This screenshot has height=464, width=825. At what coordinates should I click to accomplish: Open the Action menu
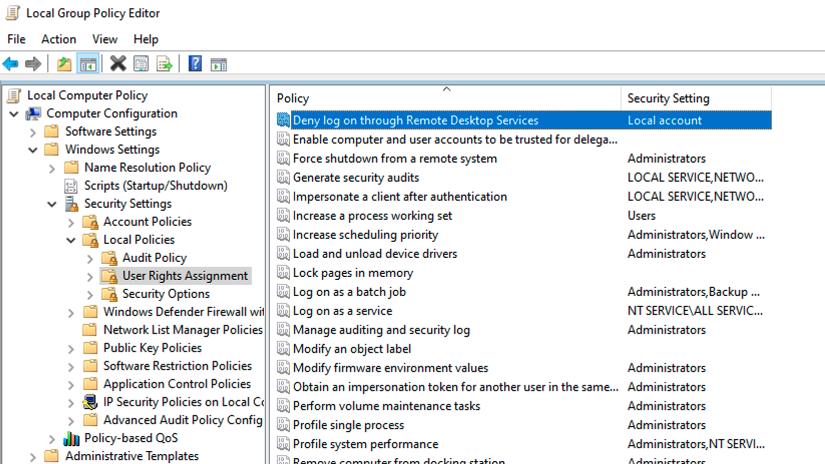(x=58, y=39)
